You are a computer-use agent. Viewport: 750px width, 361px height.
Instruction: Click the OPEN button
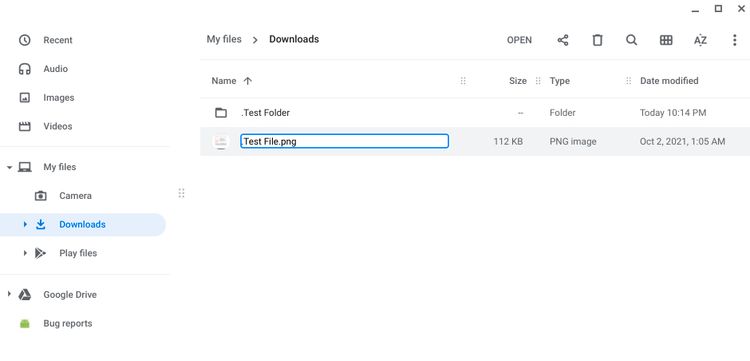tap(519, 40)
